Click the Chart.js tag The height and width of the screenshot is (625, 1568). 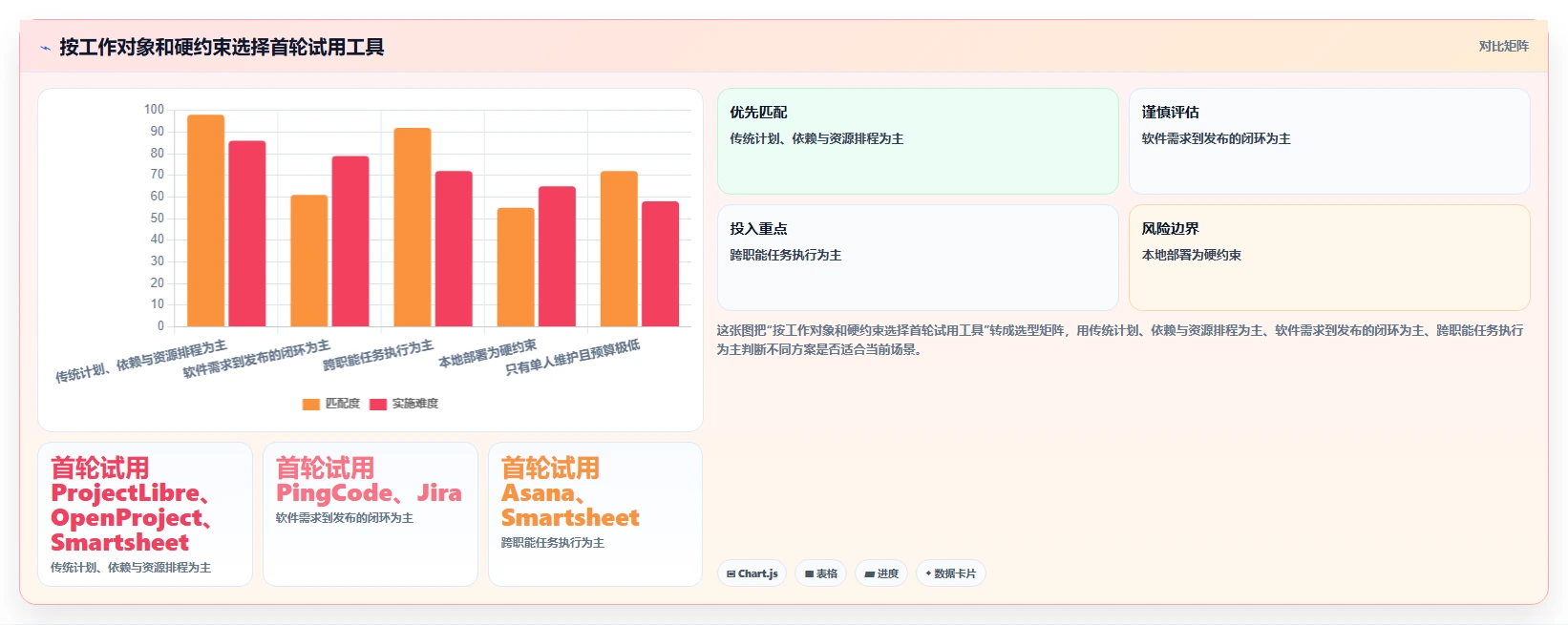click(x=752, y=573)
